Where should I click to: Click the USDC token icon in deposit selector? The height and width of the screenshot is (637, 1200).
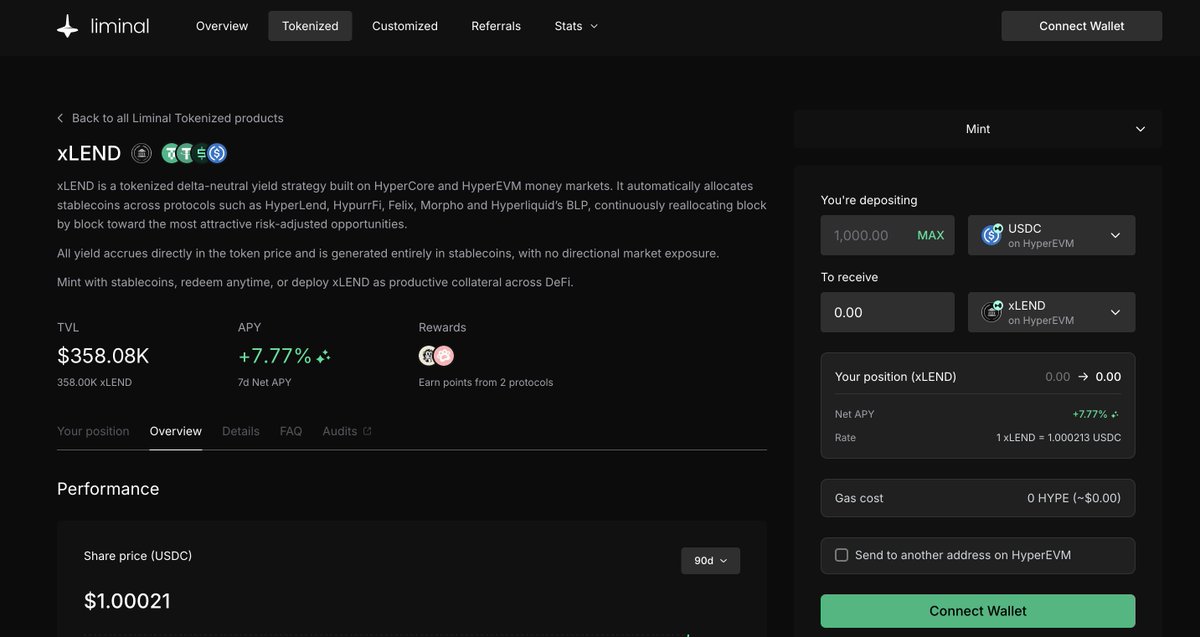992,235
